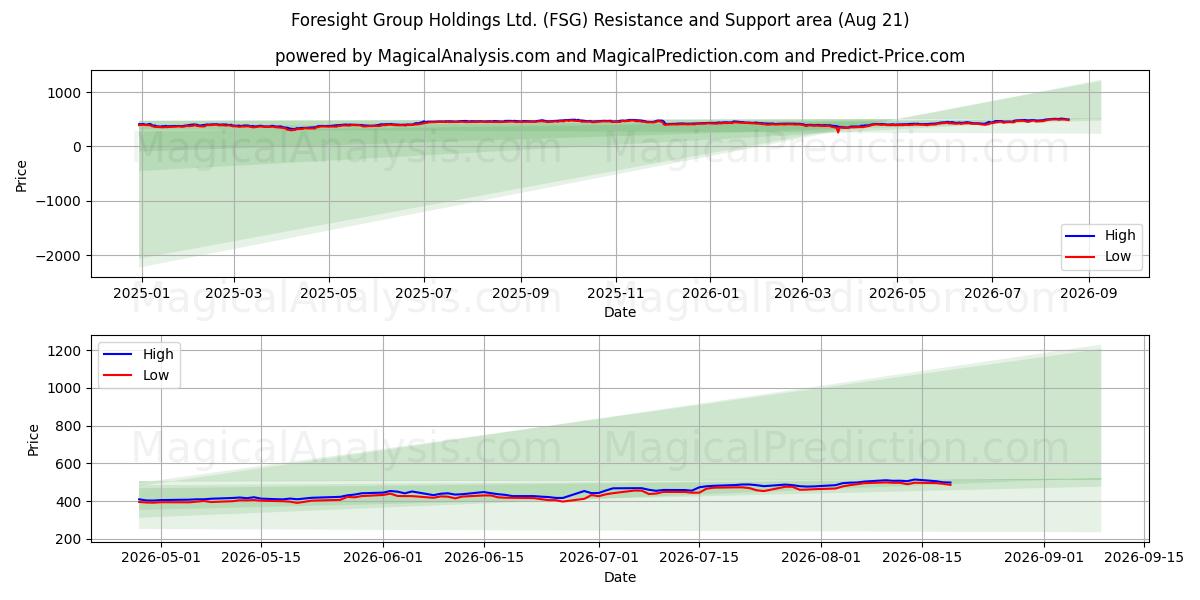
Task: Click the 'Price' label of the bottom chart
Action: (x=34, y=440)
